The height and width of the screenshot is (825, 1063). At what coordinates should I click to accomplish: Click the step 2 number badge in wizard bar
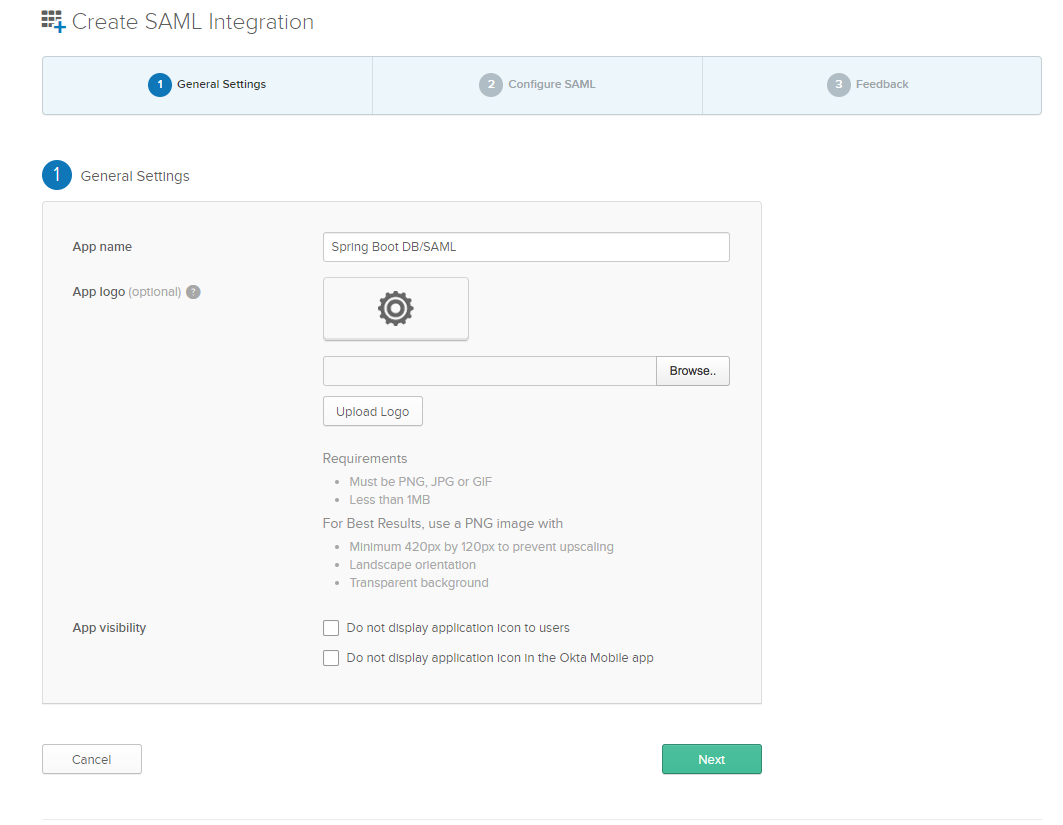pos(490,85)
